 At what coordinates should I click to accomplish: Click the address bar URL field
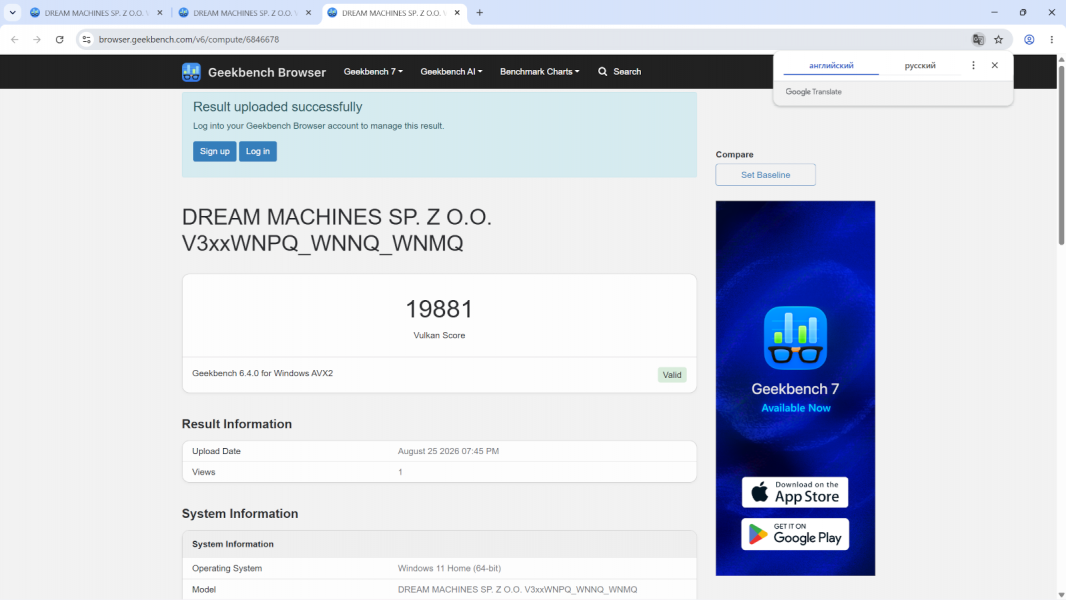[189, 39]
